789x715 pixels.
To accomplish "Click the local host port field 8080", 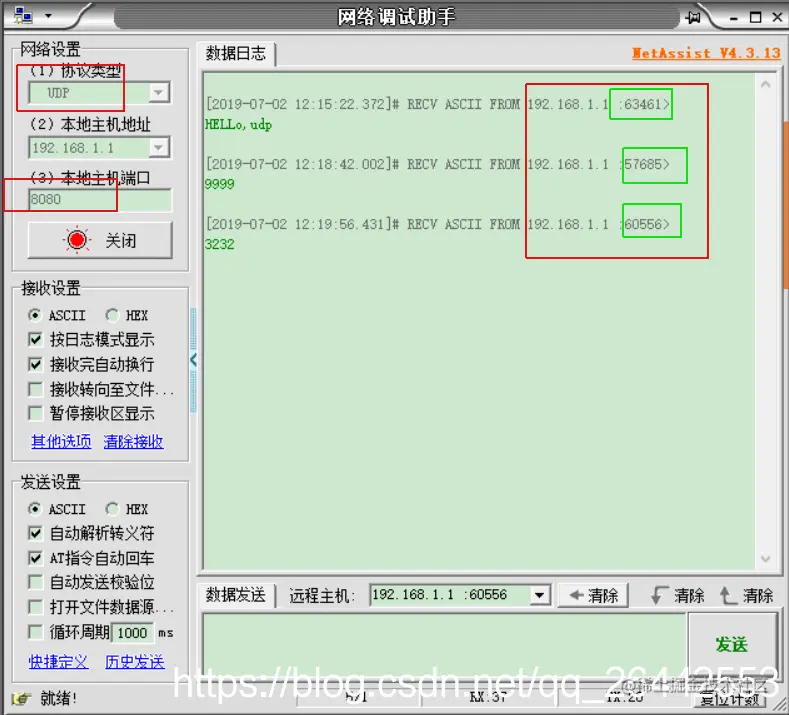I will (x=100, y=200).
